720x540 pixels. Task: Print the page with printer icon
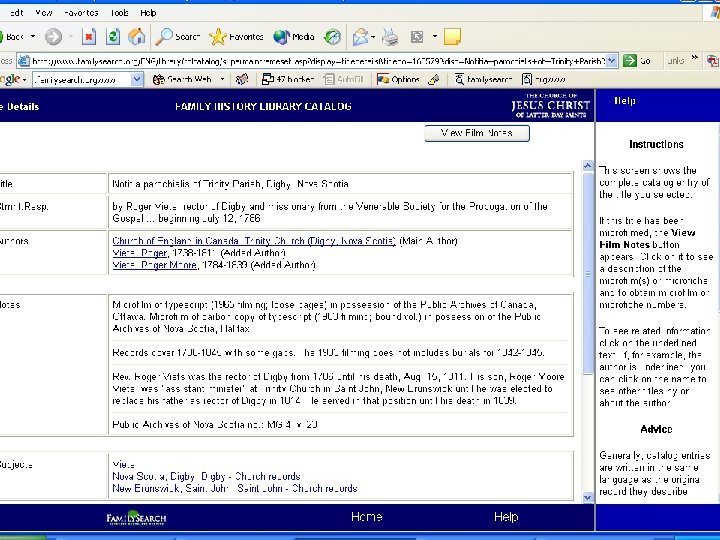(390, 37)
